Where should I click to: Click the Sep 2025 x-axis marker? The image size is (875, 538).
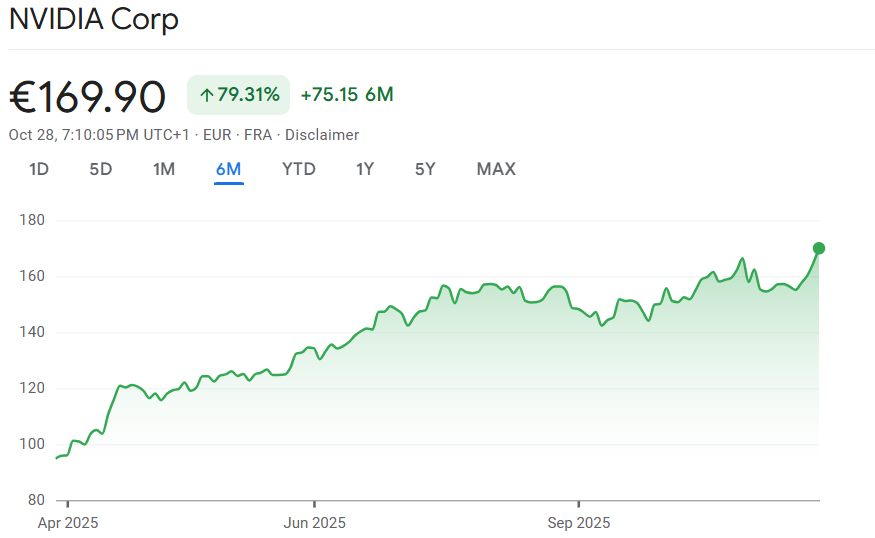578,522
